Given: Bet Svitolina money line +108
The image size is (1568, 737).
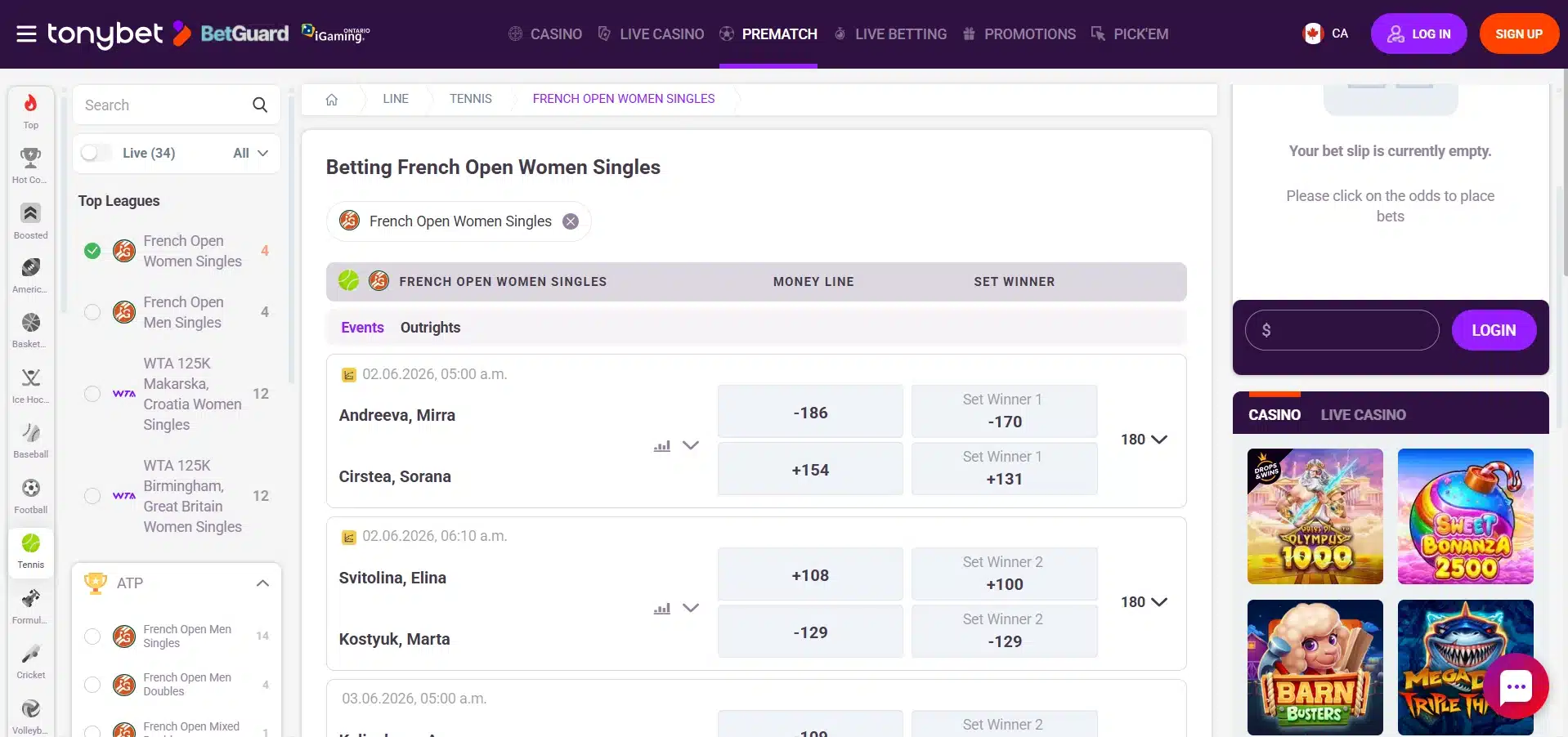Looking at the screenshot, I should pyautogui.click(x=810, y=575).
